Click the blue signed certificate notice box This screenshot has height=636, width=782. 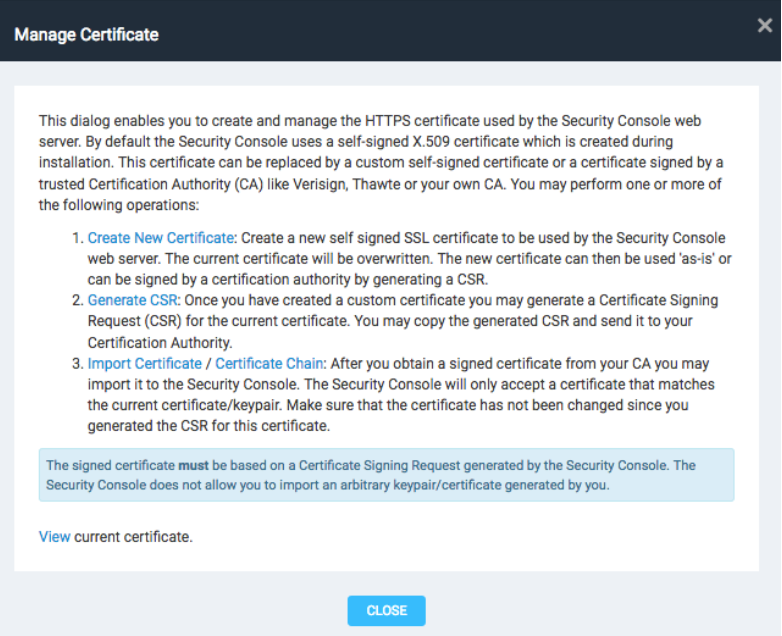(386, 475)
